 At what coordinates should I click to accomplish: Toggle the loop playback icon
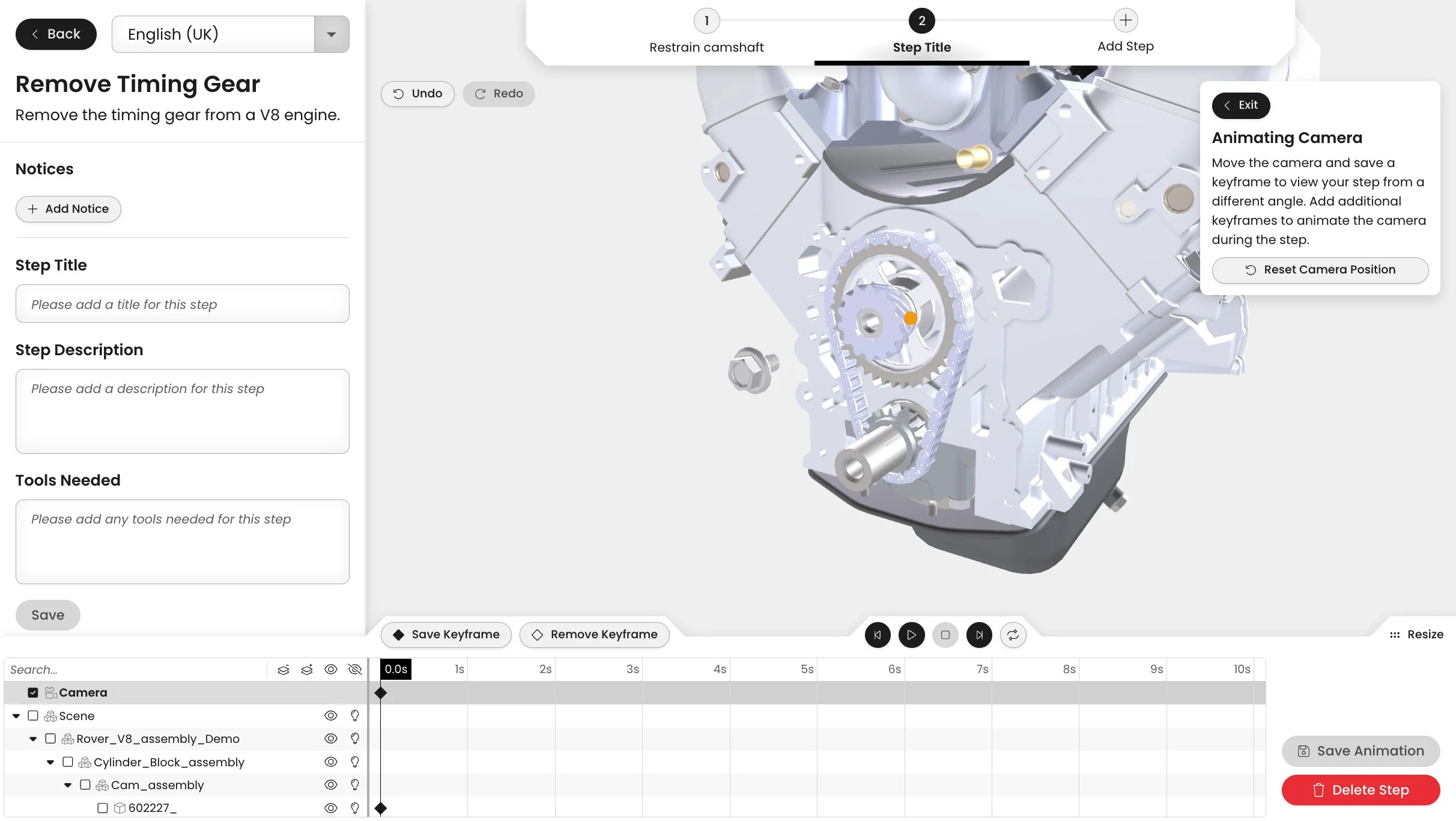coord(1013,635)
